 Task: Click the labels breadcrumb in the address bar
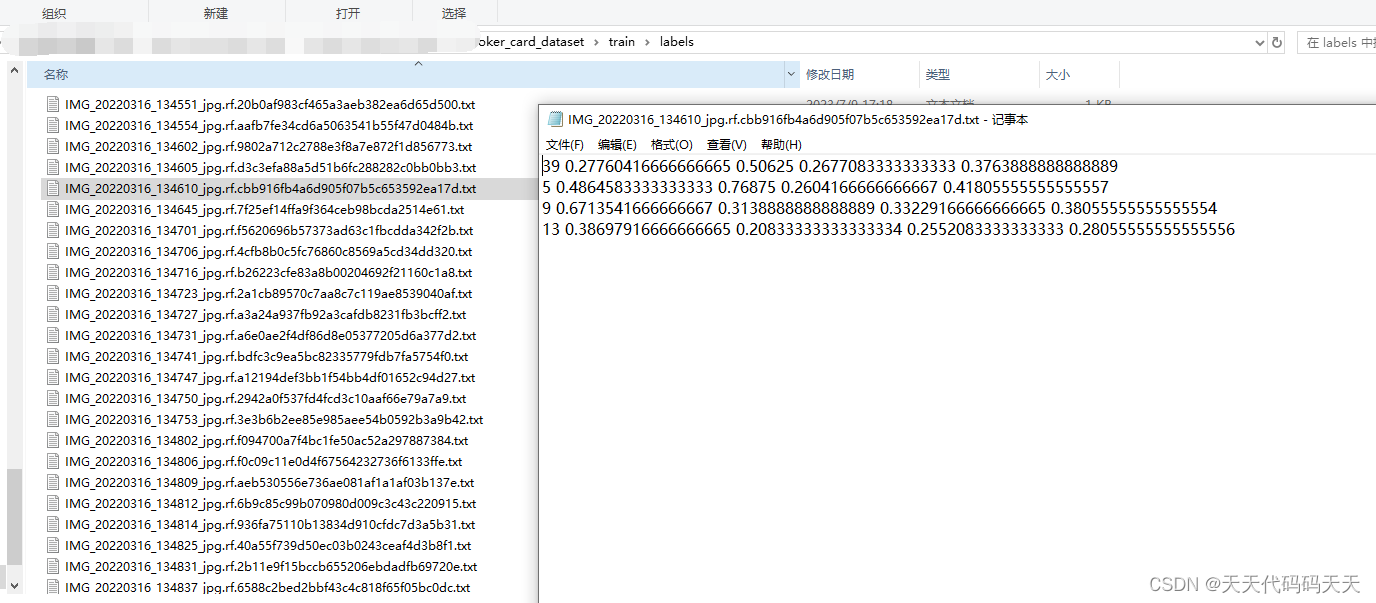click(x=676, y=41)
